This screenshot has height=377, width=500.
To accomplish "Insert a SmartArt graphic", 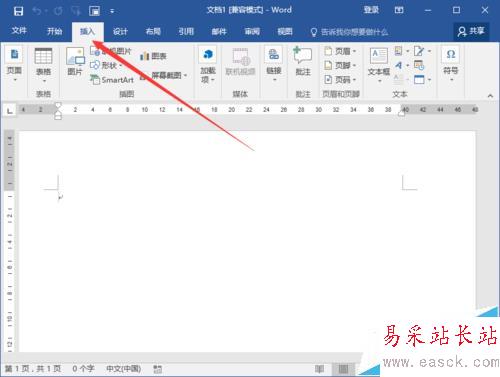I will pos(112,80).
